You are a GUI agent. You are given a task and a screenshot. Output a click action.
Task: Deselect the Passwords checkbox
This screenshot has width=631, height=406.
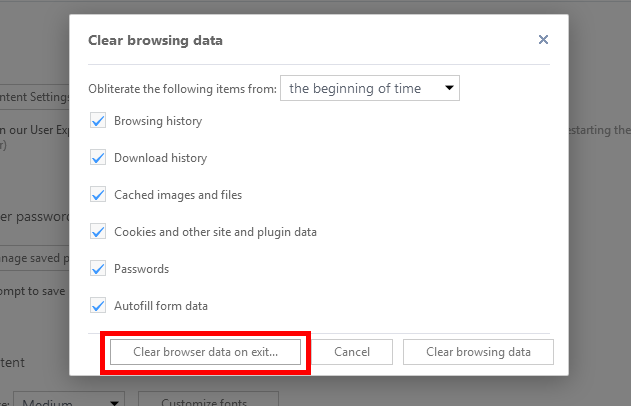pos(98,269)
